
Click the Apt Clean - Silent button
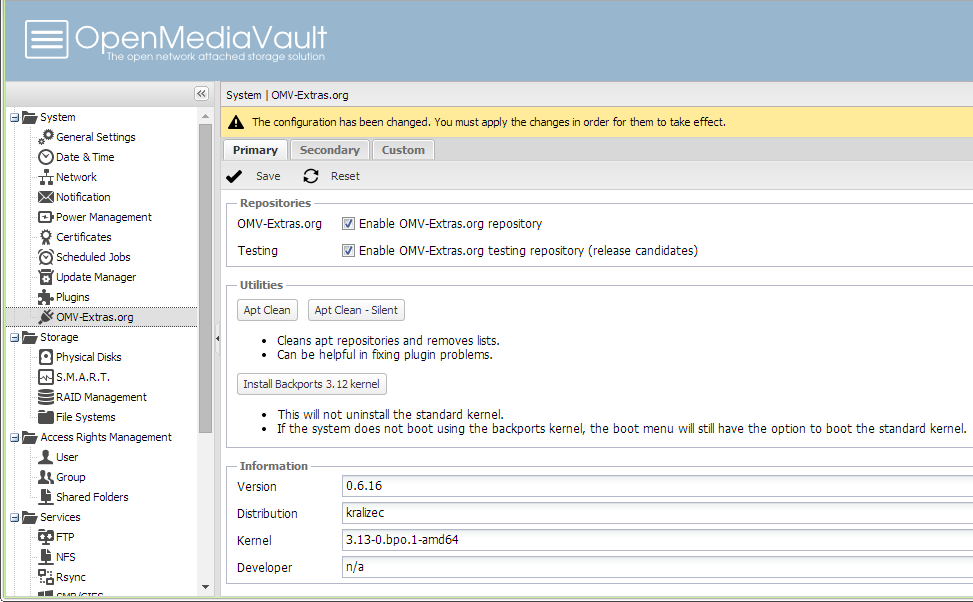[356, 310]
